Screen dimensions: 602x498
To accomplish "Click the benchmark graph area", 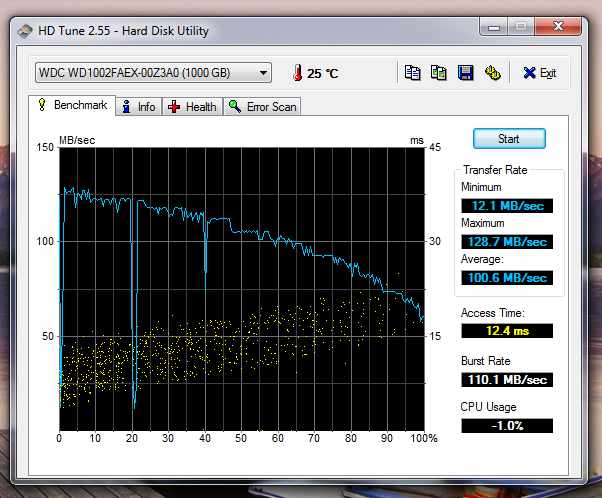I will click(242, 289).
